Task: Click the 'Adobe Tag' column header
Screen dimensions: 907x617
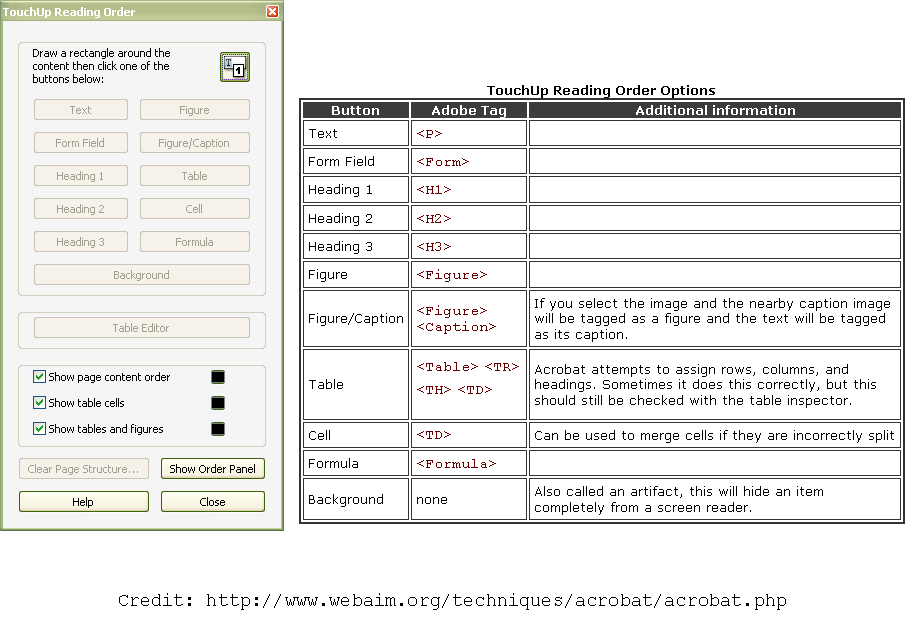Action: click(x=469, y=110)
